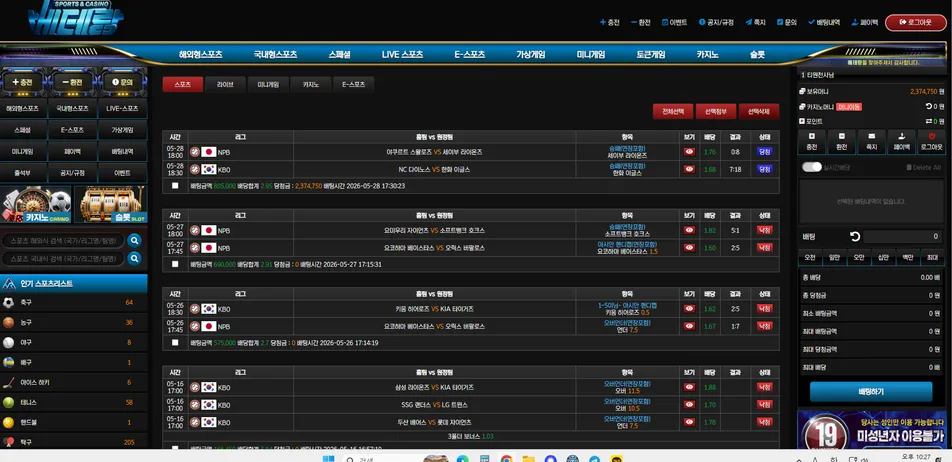Toggle the 실시간배팅 switch
Screen dimensions: 952x462
(811, 167)
